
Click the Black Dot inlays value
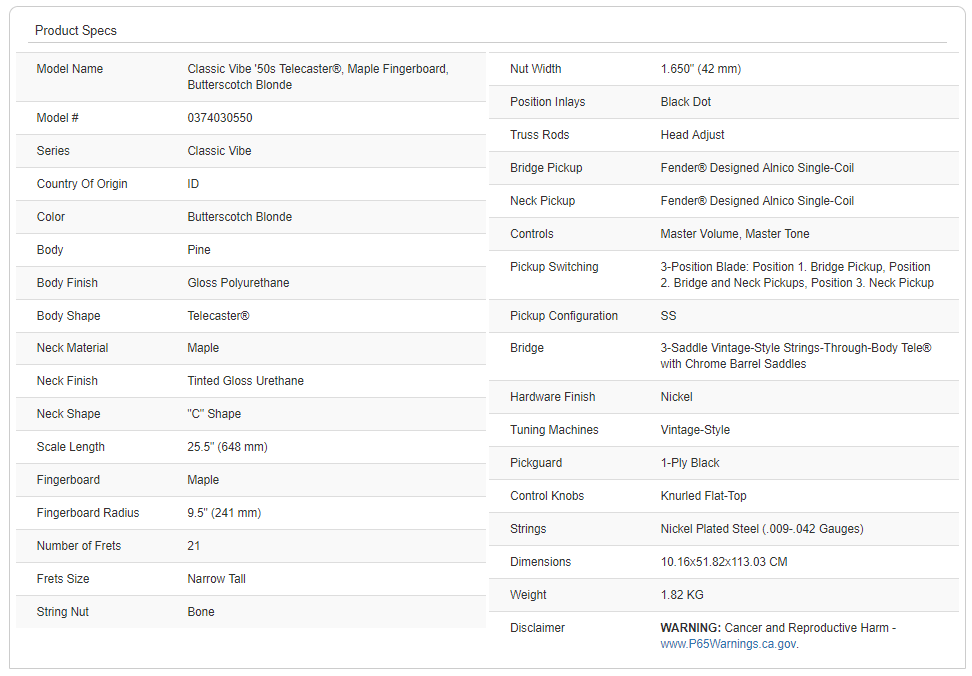pos(686,102)
